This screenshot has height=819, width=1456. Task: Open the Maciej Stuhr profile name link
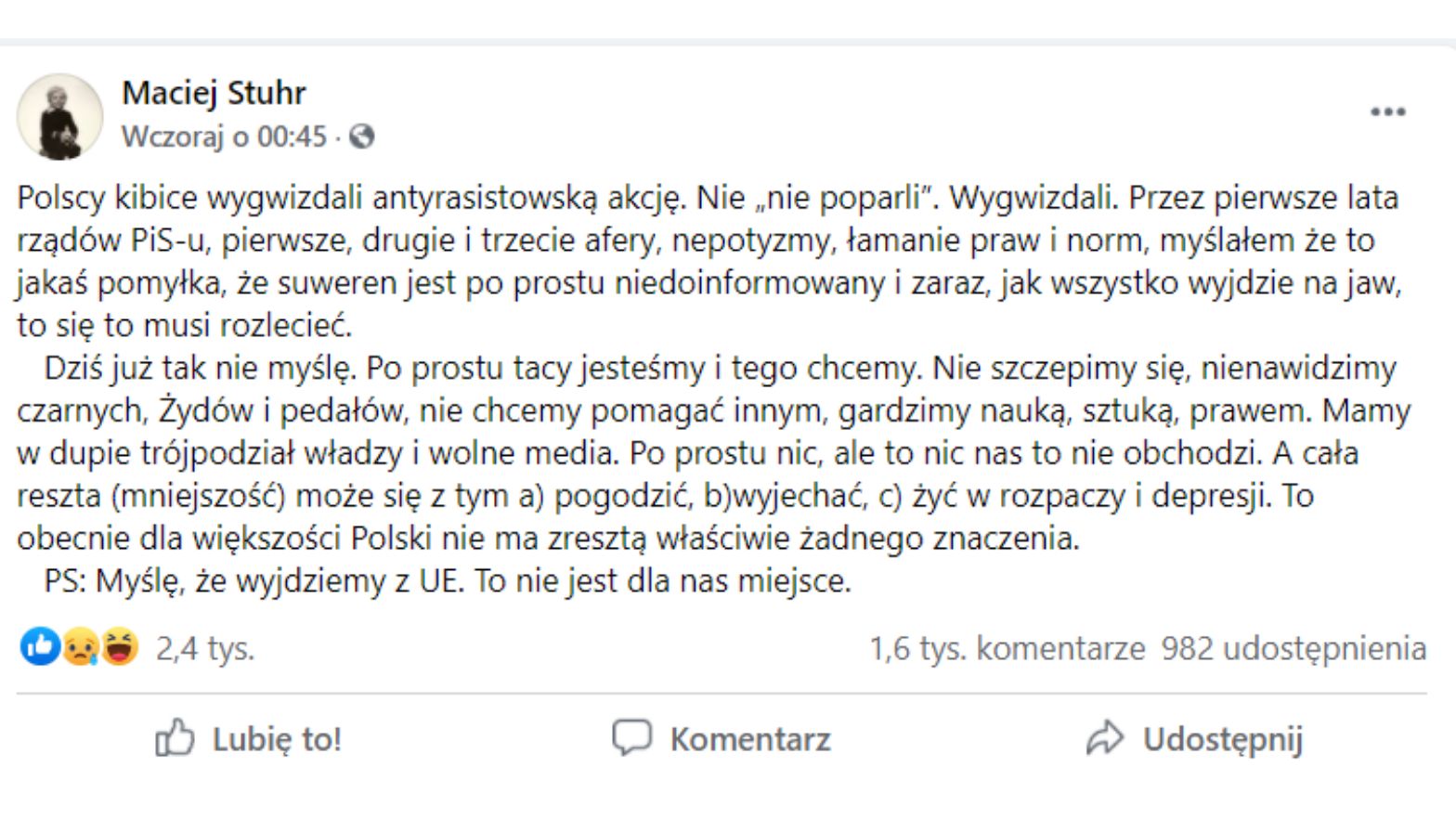pos(214,93)
